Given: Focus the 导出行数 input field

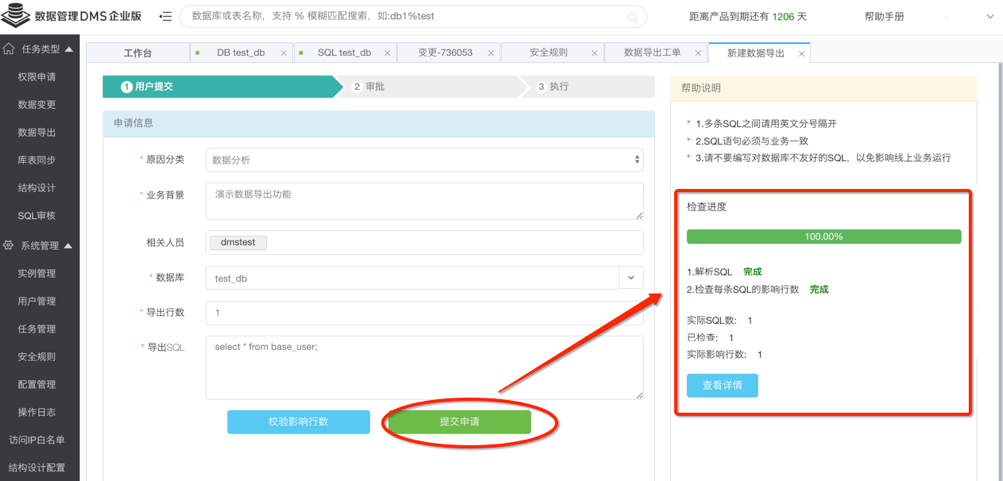Looking at the screenshot, I should point(425,313).
